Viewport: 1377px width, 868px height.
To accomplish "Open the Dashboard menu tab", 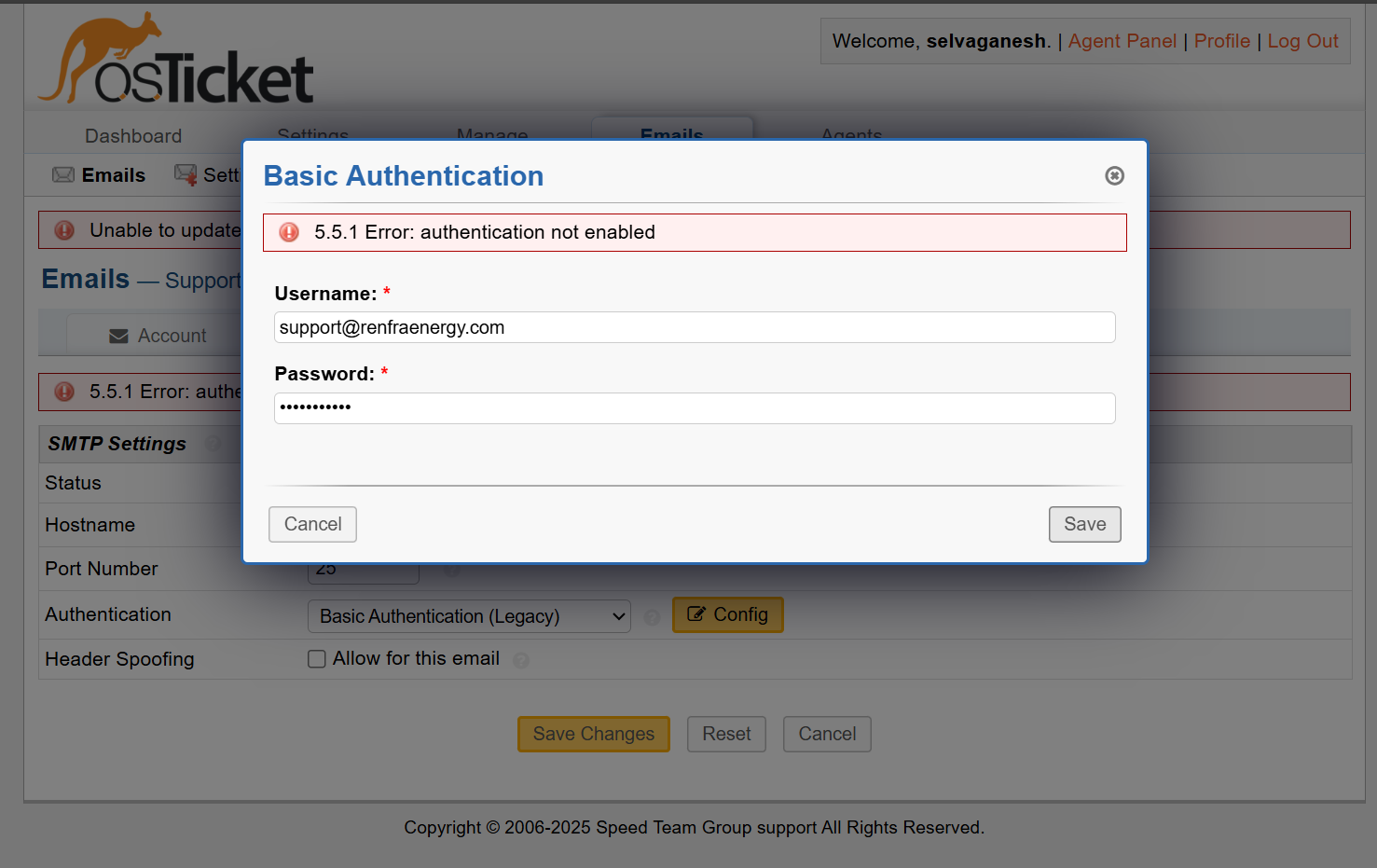I will 133,136.
